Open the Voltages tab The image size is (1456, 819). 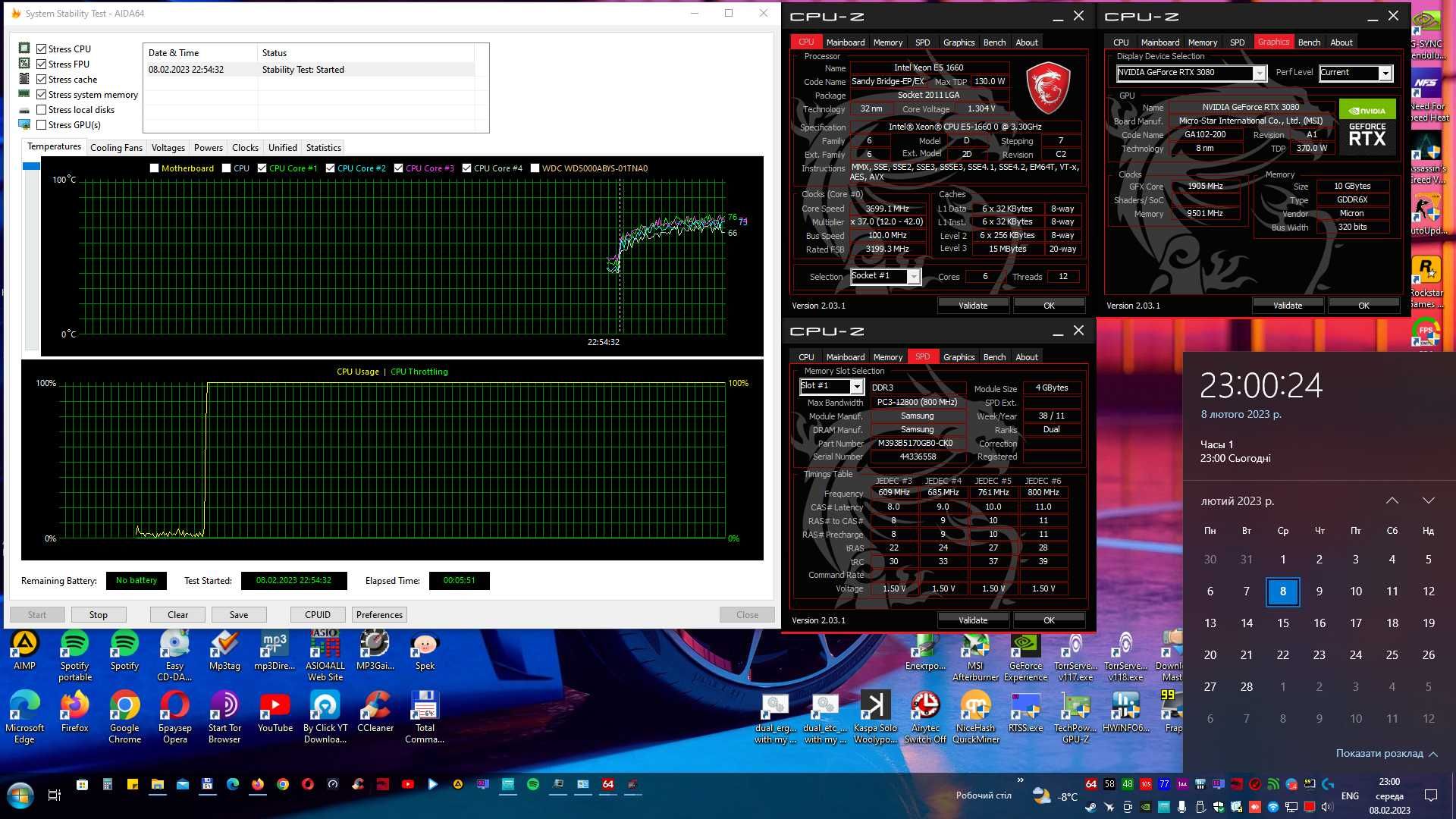pyautogui.click(x=168, y=148)
